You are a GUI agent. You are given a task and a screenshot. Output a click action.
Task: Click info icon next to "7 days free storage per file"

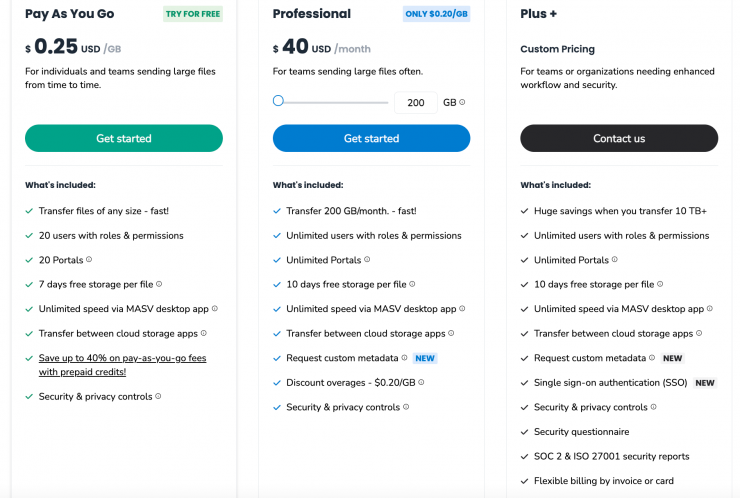(159, 285)
